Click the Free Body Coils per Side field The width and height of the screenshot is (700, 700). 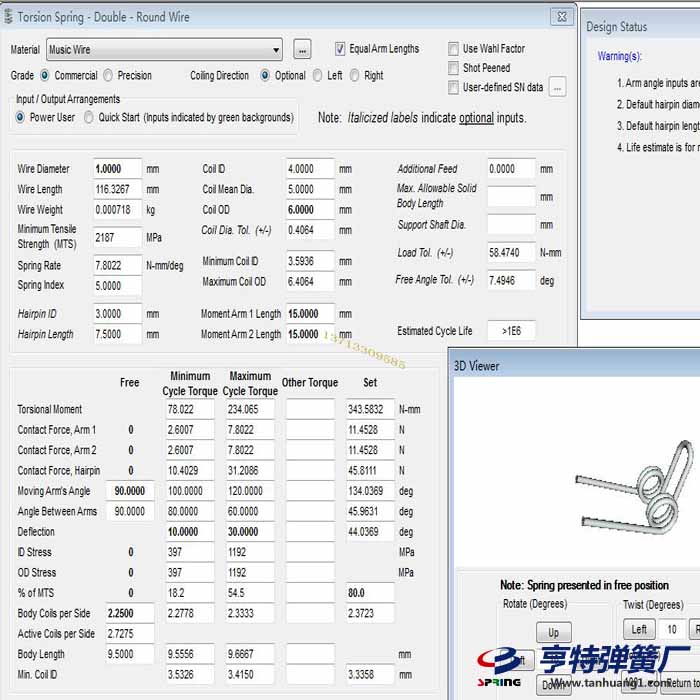(130, 613)
